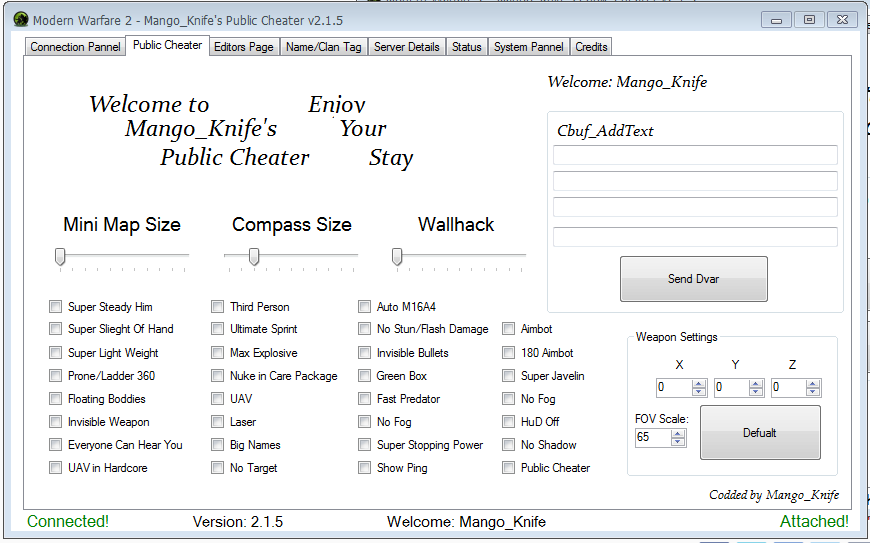Open the Status tab
This screenshot has height=543, width=870.
tap(467, 47)
